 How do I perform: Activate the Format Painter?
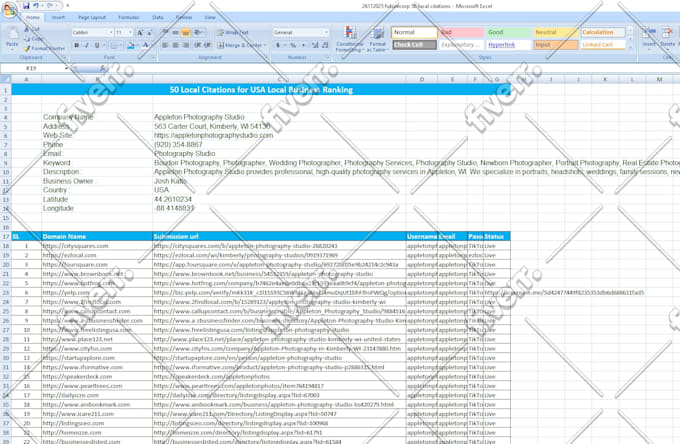[x=42, y=48]
